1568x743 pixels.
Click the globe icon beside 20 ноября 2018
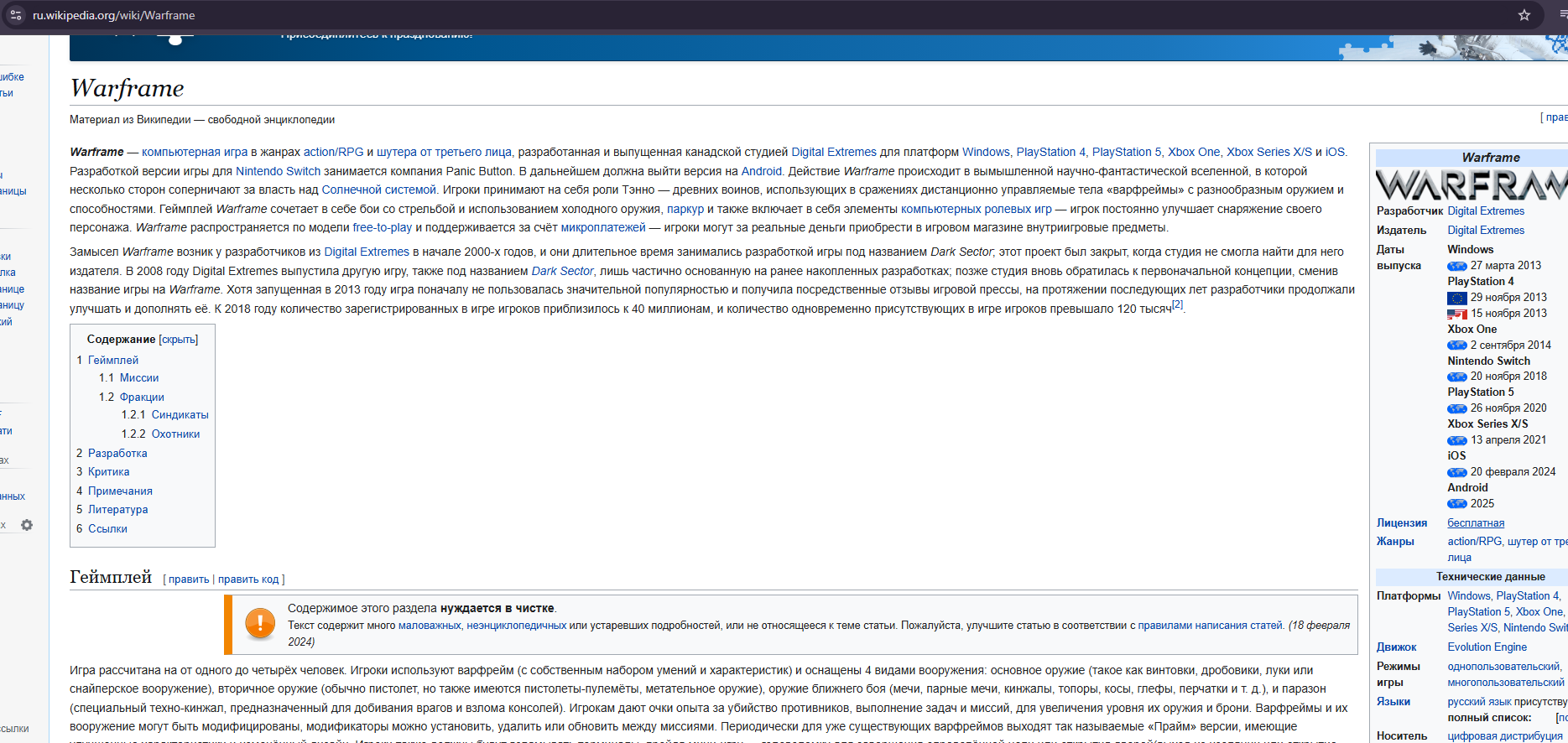click(x=1457, y=377)
